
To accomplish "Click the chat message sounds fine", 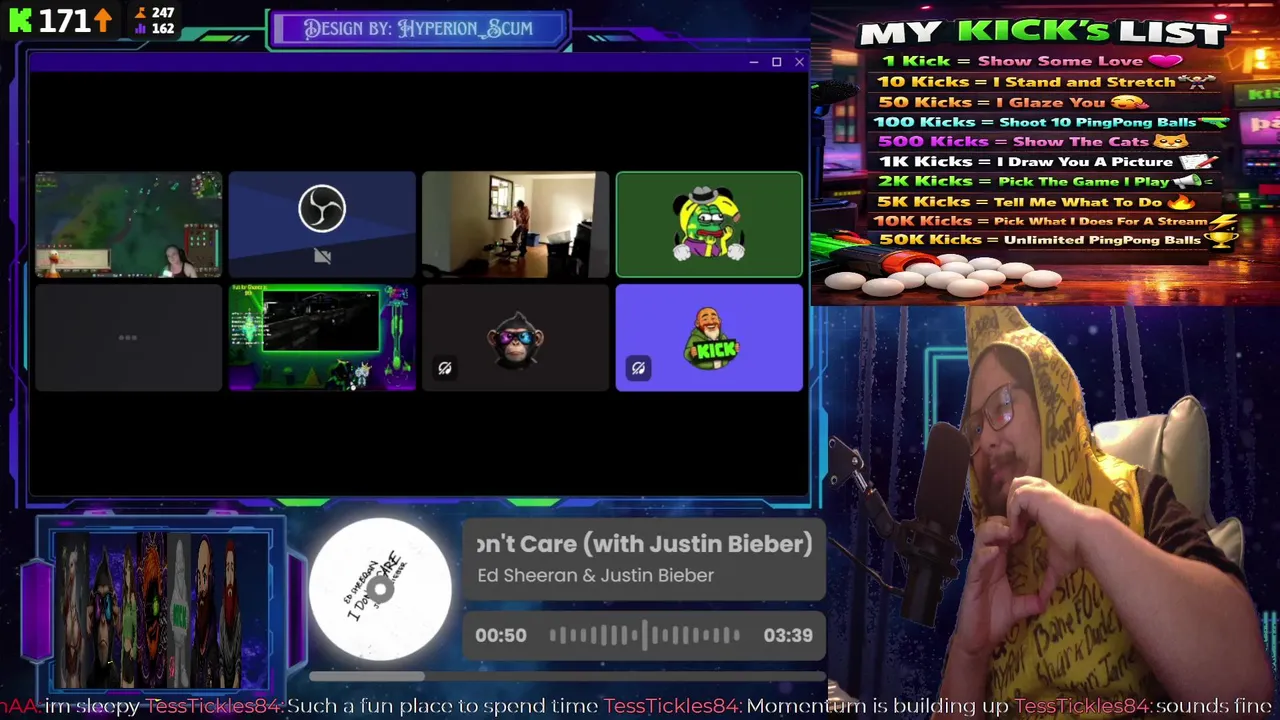I will point(1213,706).
